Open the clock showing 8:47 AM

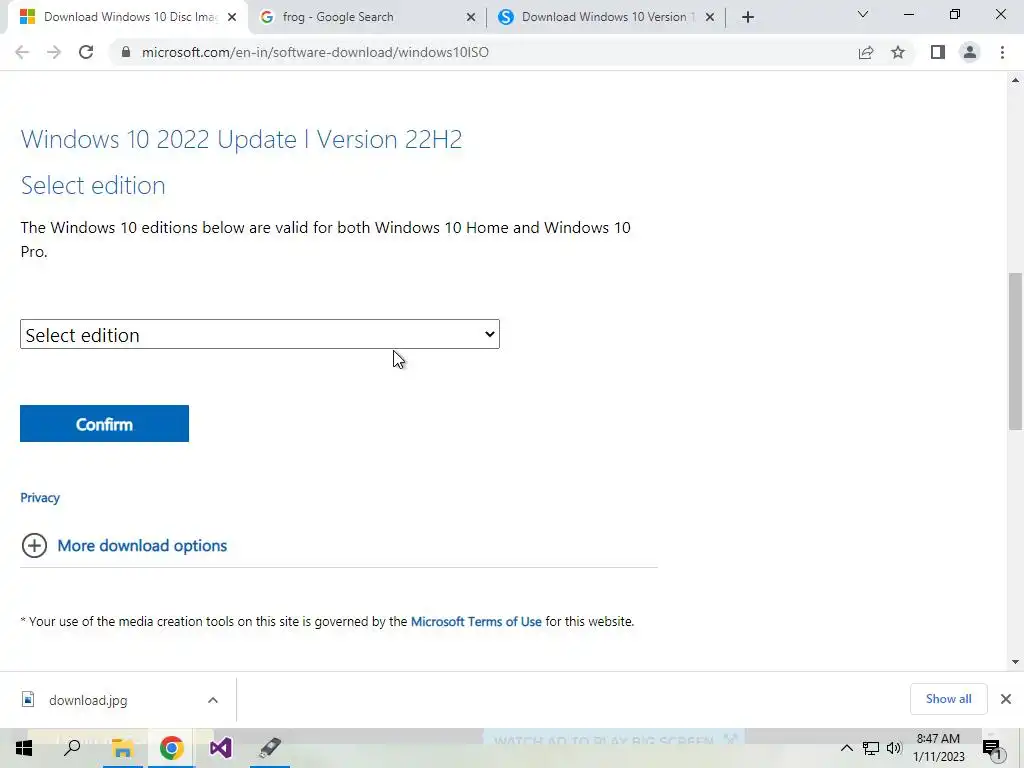(x=938, y=748)
